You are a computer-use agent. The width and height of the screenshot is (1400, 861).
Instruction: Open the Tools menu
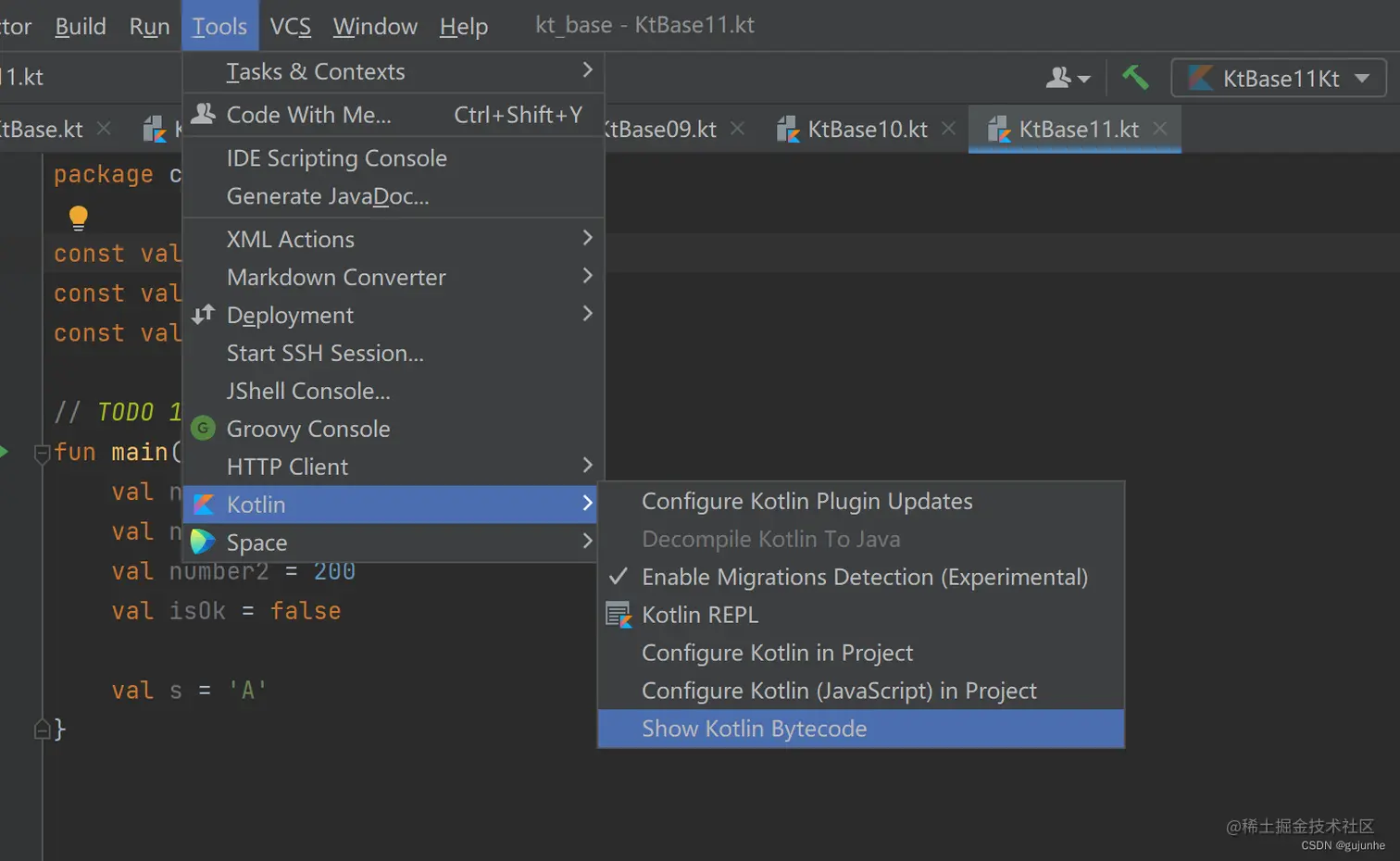219,26
